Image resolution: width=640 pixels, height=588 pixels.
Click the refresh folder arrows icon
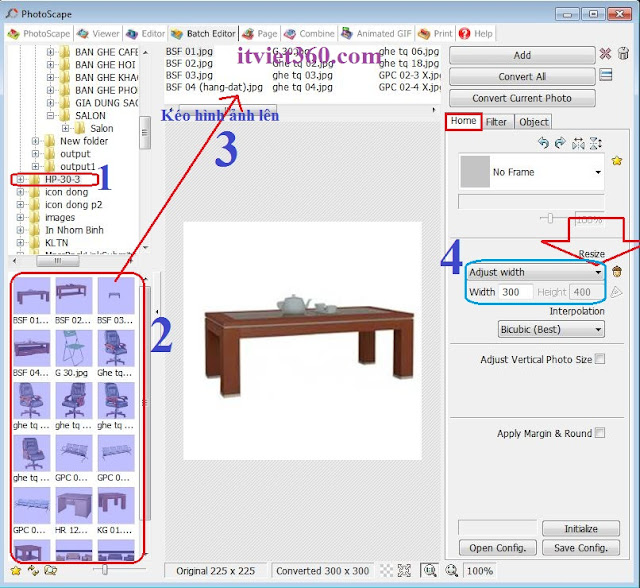(x=33, y=570)
